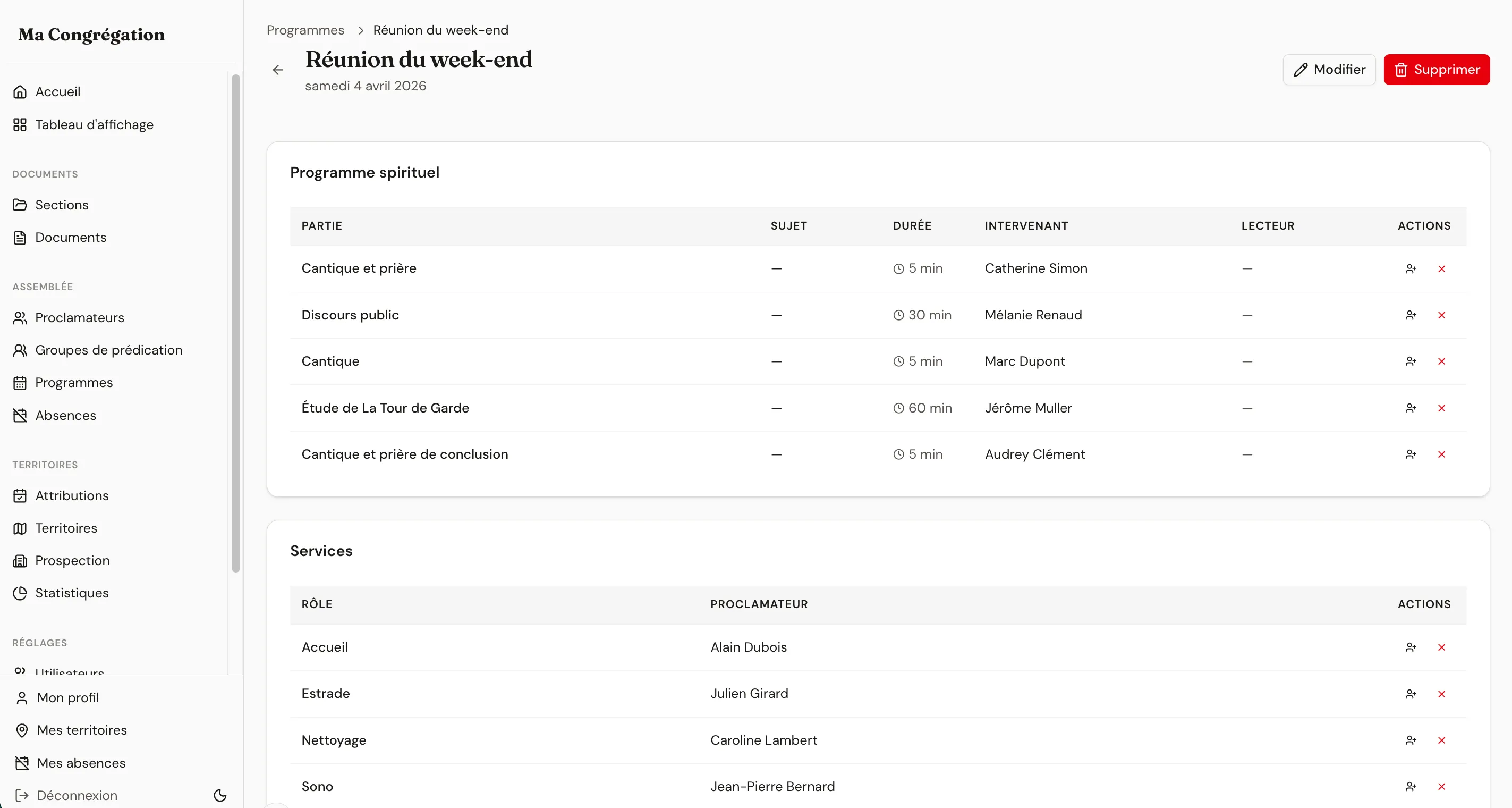Click the sidebar vertical scrollbar

[235, 323]
